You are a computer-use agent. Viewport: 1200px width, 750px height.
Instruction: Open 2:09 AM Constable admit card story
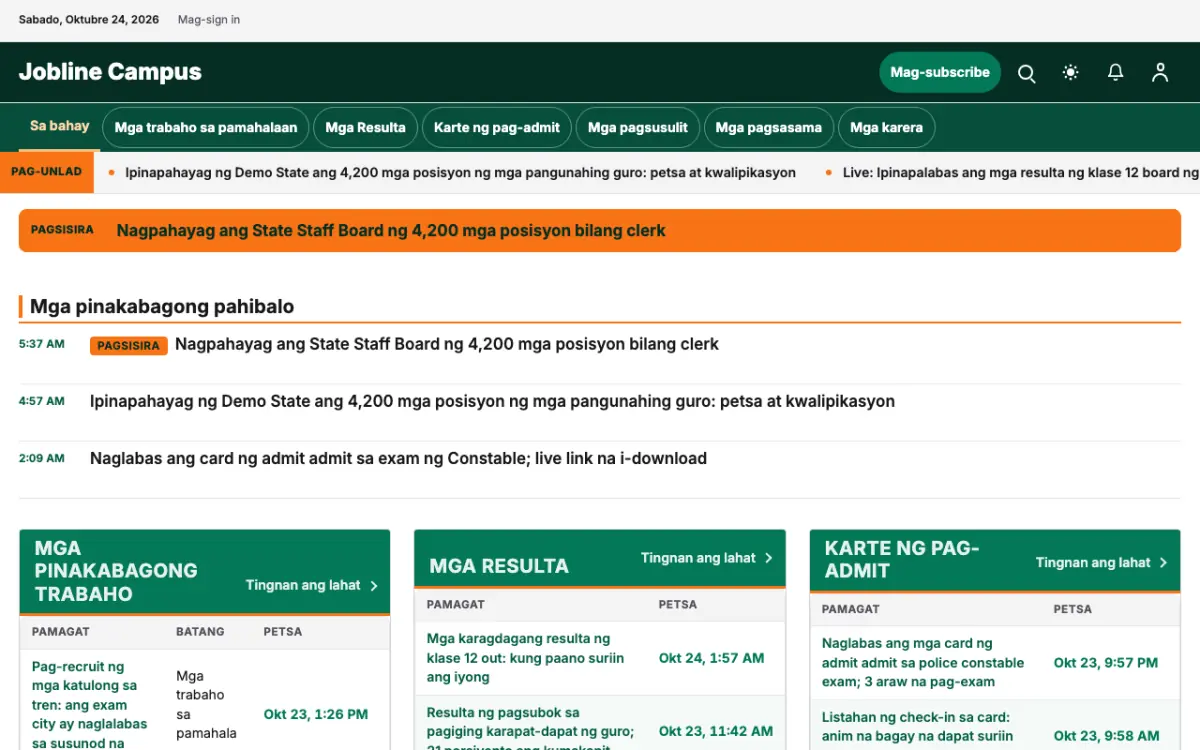(398, 459)
